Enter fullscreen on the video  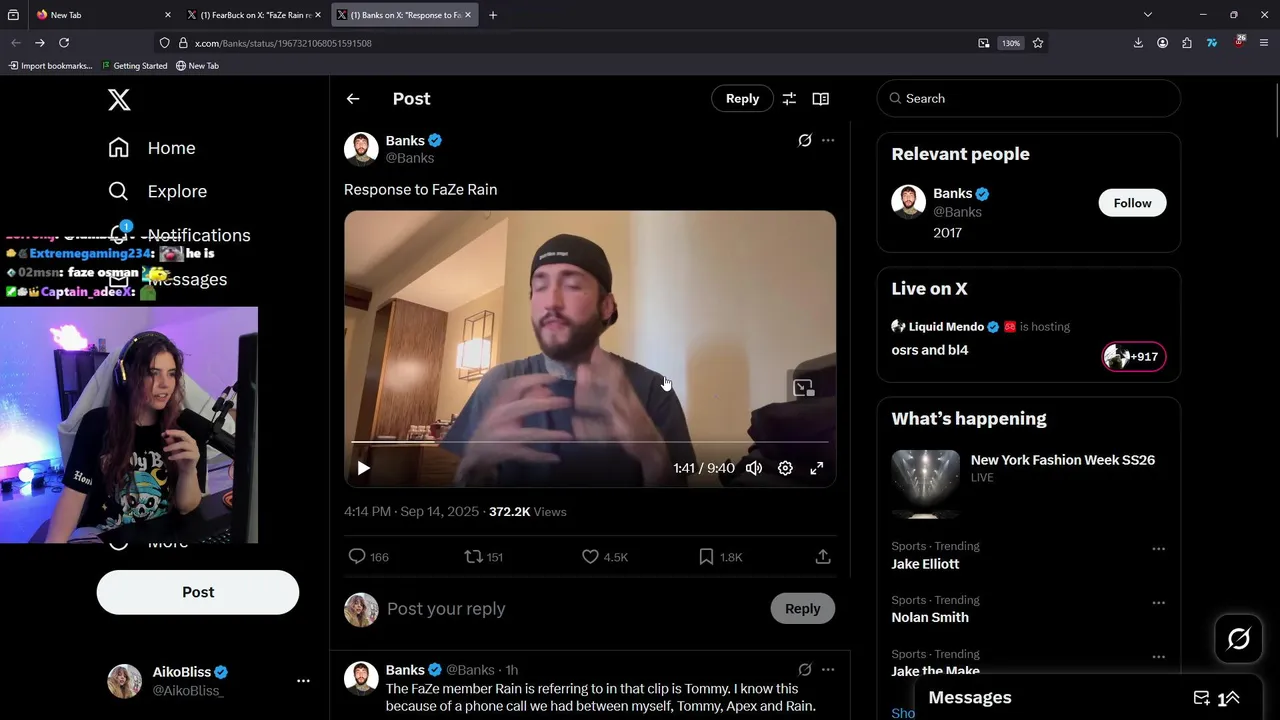(817, 468)
